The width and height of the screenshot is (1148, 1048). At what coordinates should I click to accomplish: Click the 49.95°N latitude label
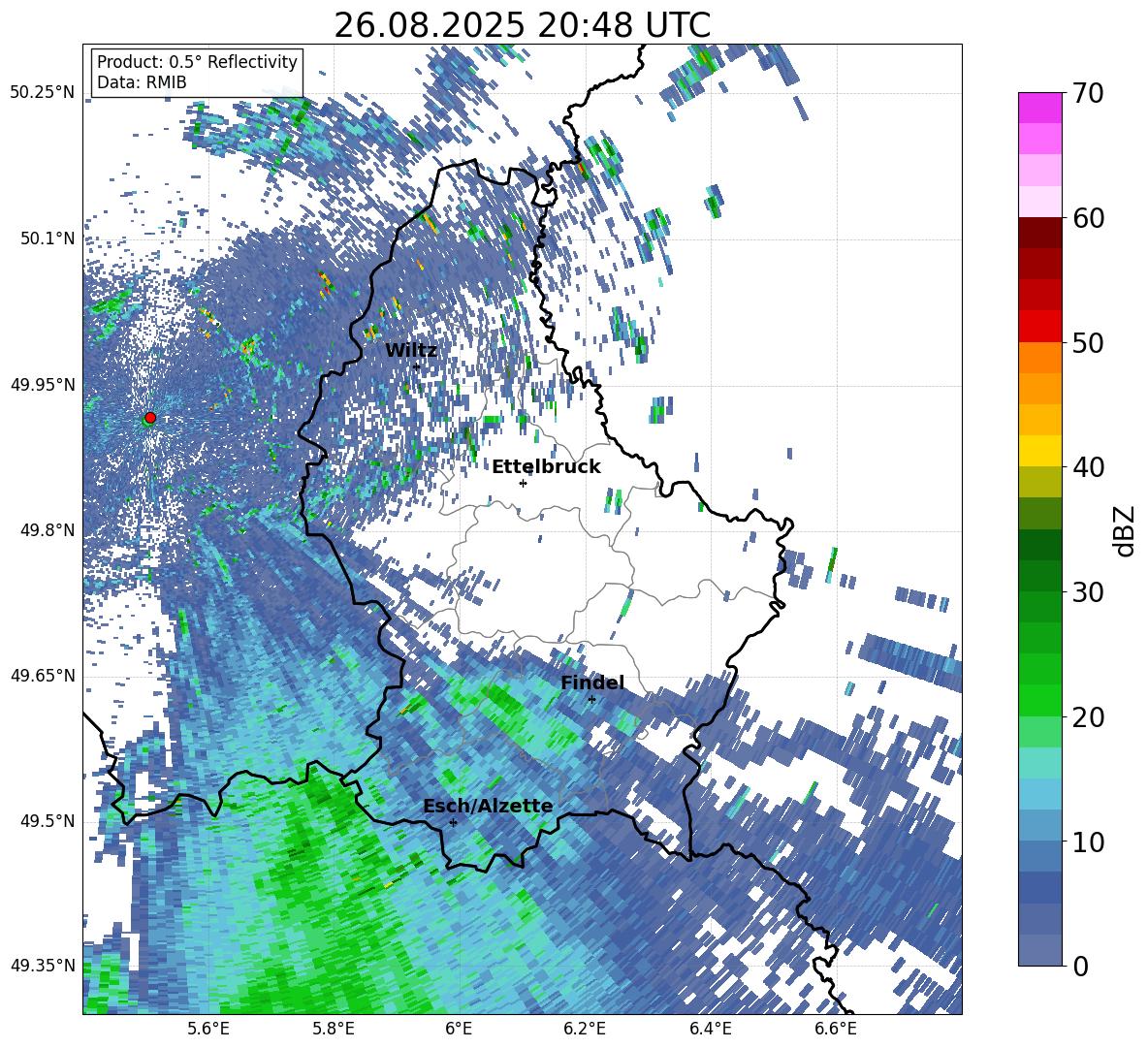click(x=43, y=384)
